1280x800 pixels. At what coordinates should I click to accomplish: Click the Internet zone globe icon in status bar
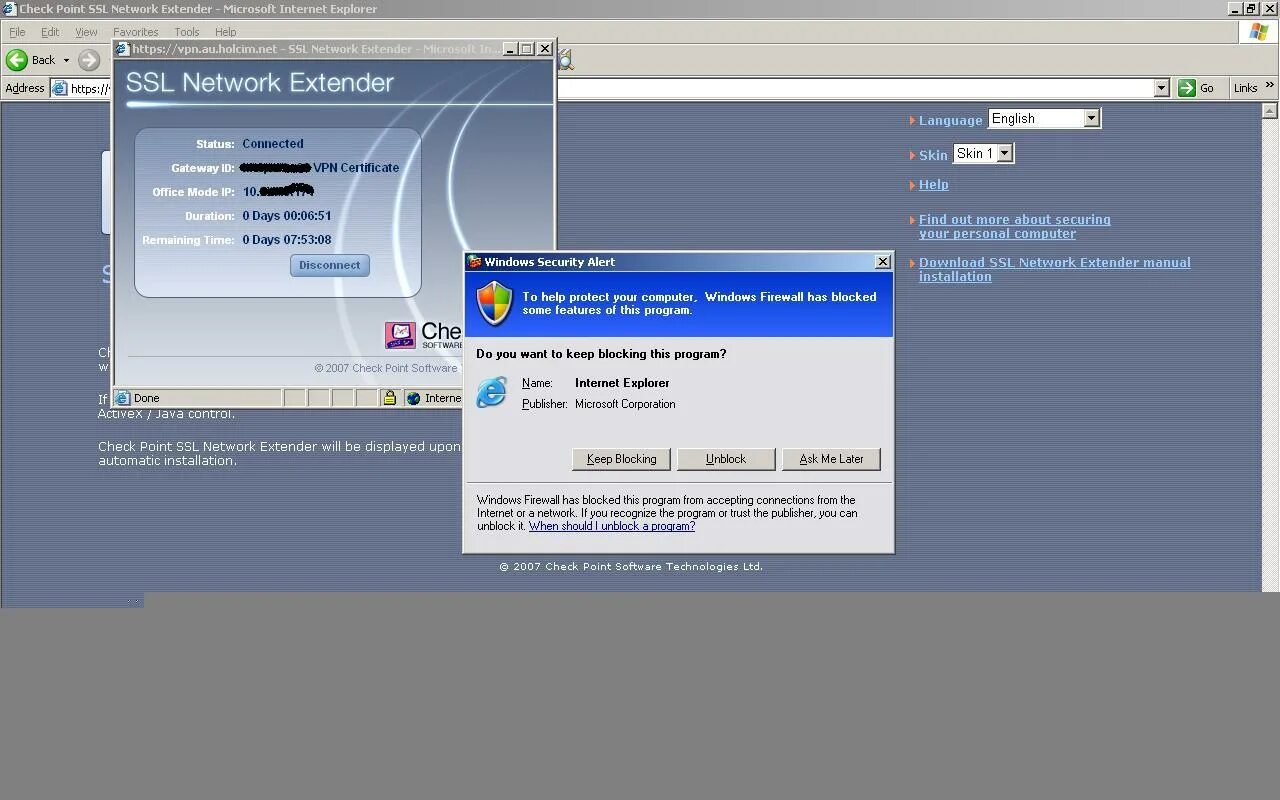point(413,398)
